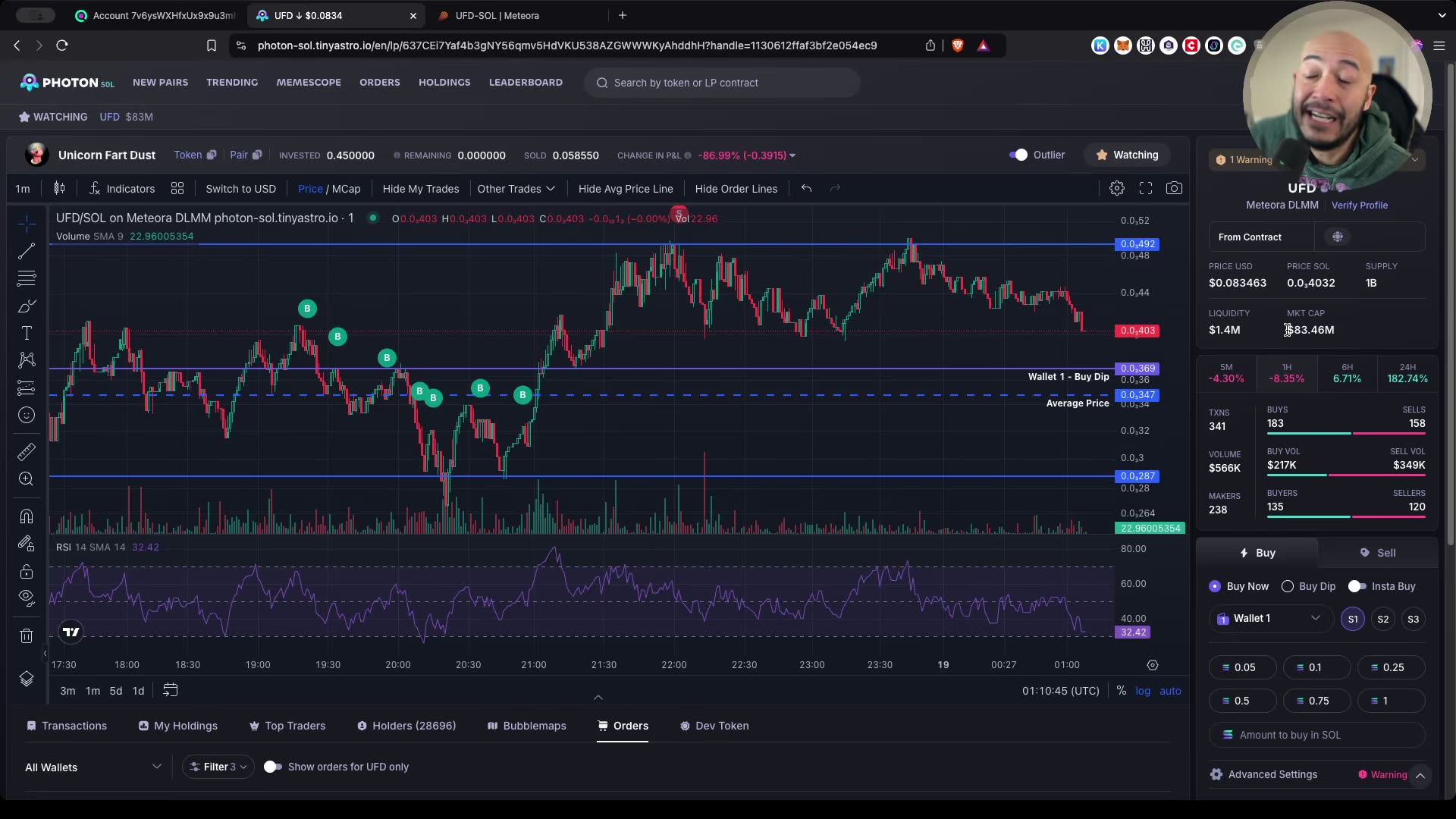Activate the magnet snapping tool
The image size is (1456, 819).
click(27, 516)
